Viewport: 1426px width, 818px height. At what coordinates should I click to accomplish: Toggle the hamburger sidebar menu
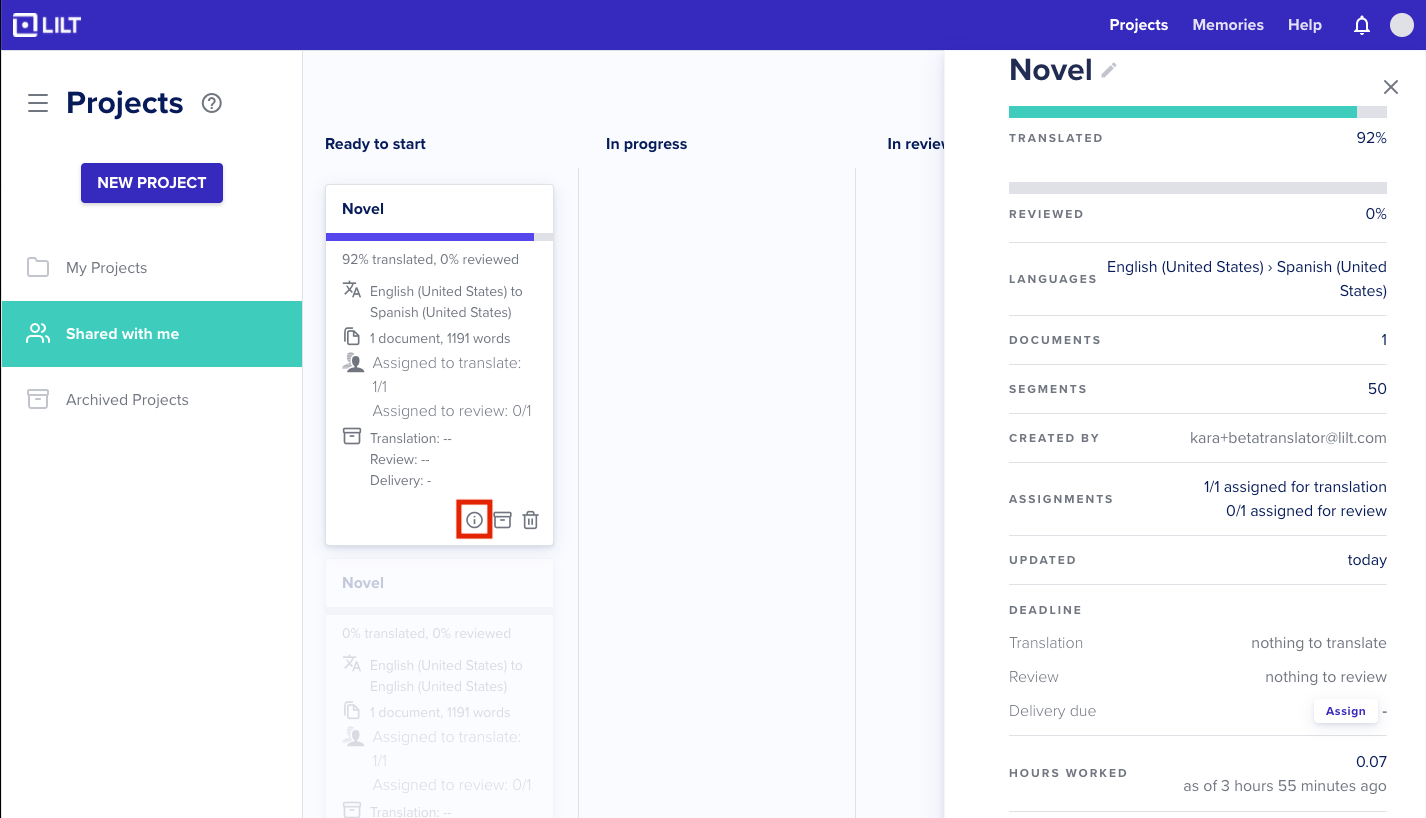(x=38, y=103)
